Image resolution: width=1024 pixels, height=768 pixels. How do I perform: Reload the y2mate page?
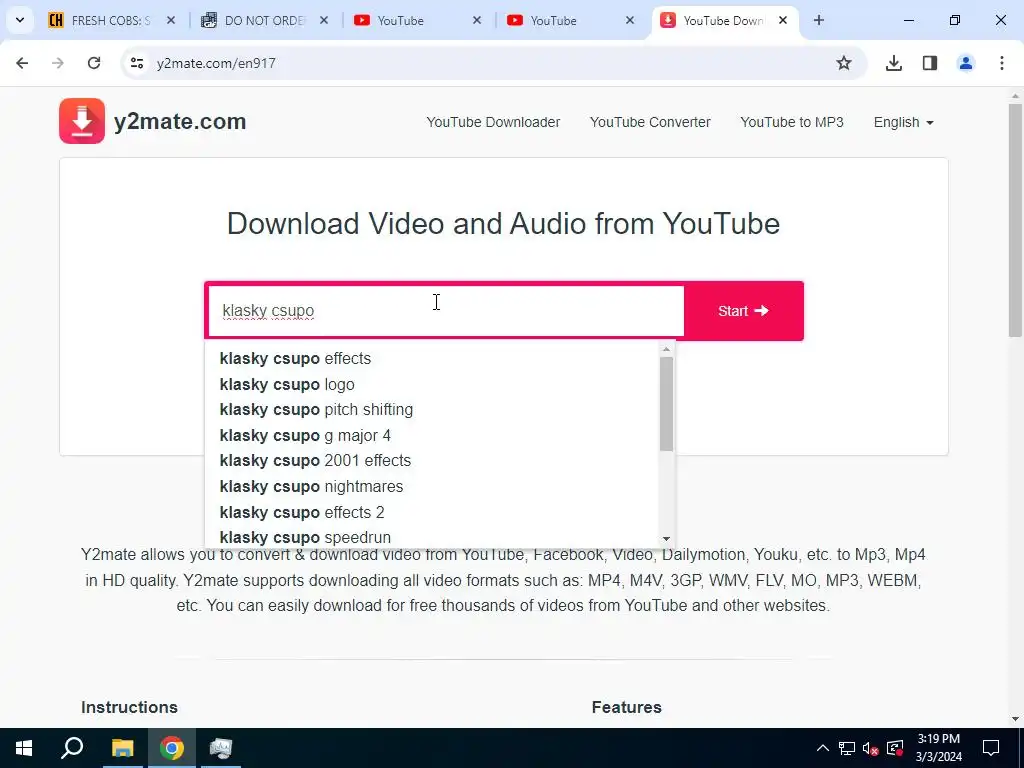click(94, 63)
